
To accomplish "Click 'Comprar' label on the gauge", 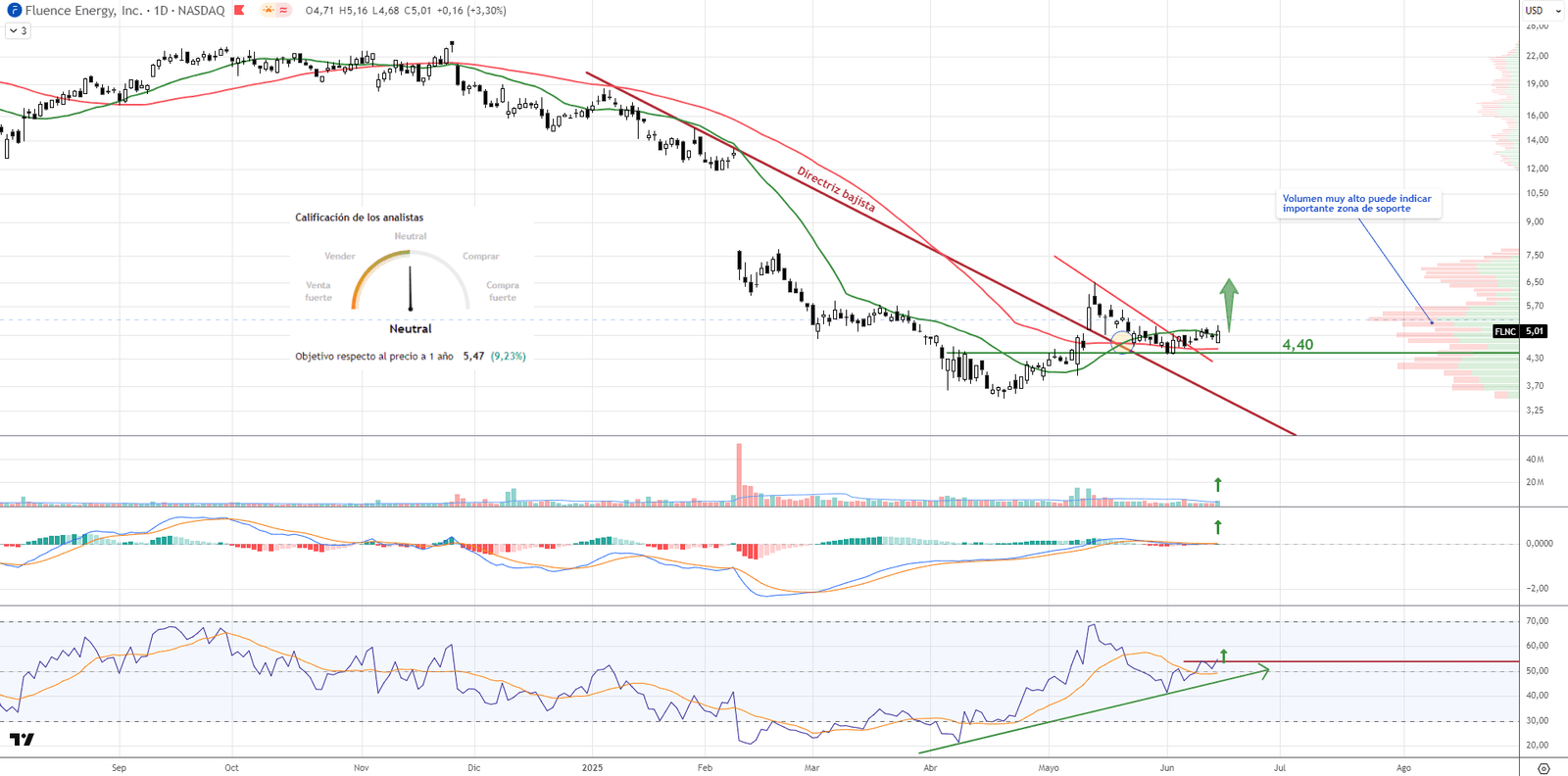I will [x=481, y=256].
